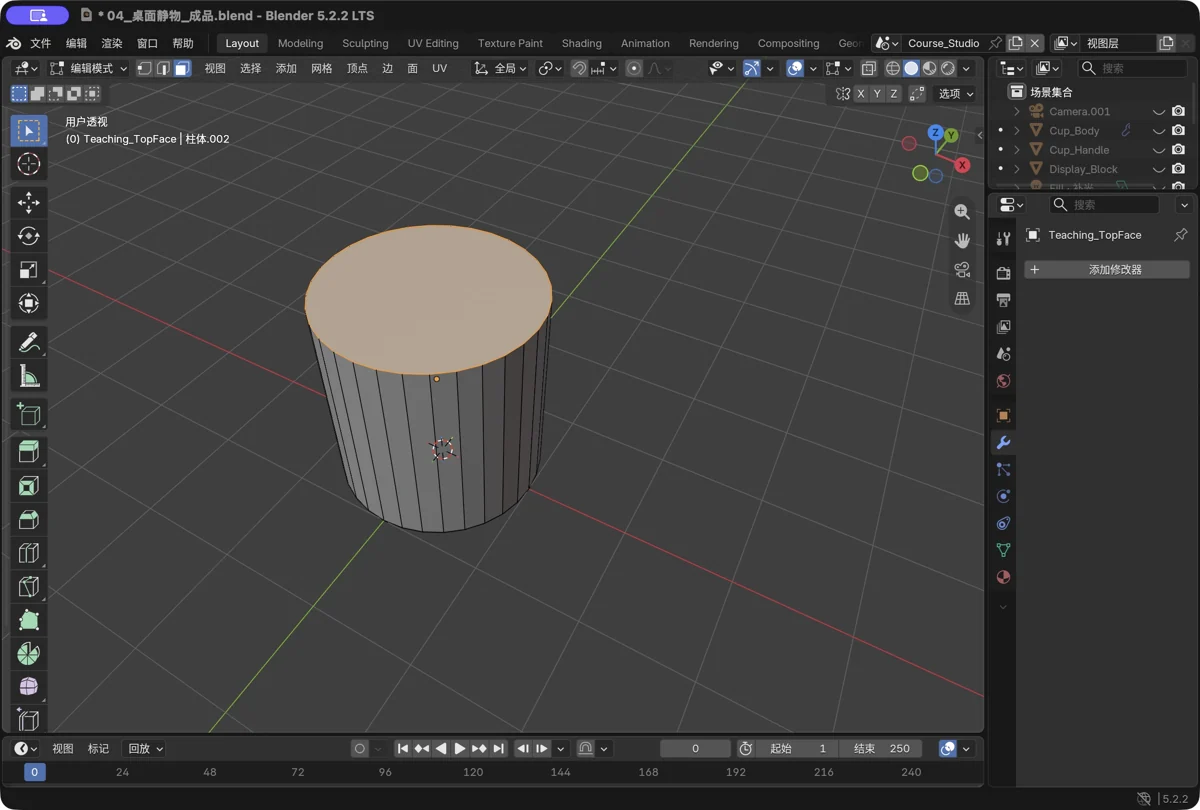Select the Transform tool
This screenshot has width=1200, height=810.
pyautogui.click(x=28, y=303)
